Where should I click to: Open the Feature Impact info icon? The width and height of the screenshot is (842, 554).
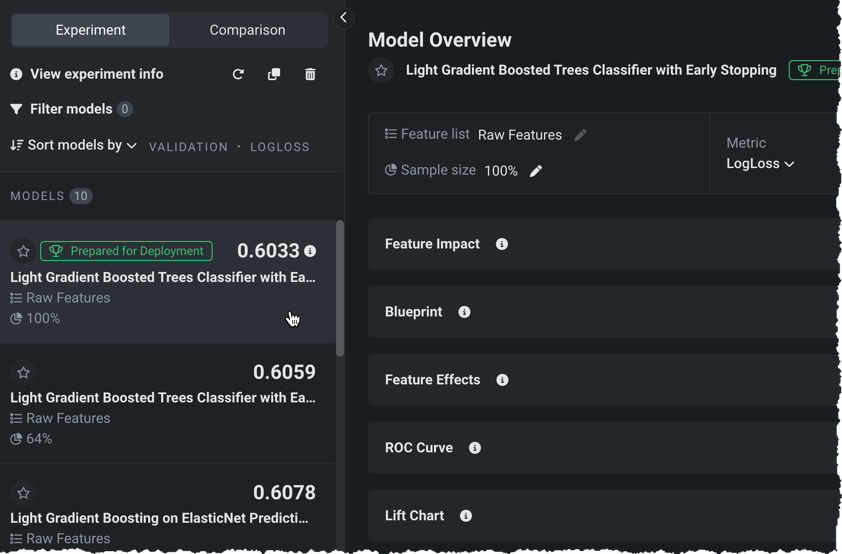tap(502, 244)
